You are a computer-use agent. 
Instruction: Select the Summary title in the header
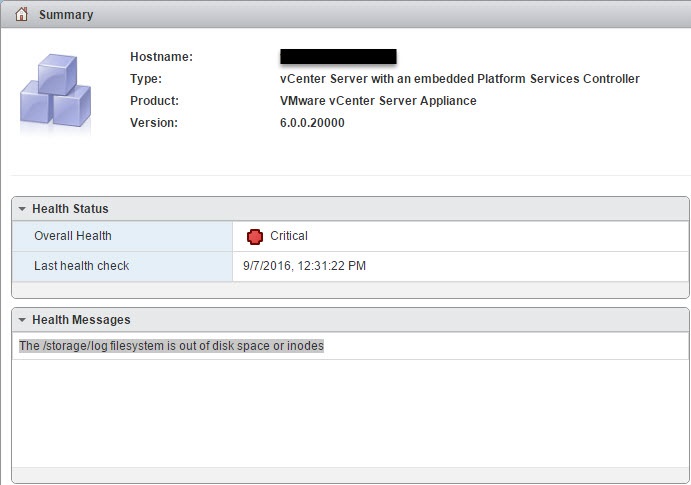(66, 15)
